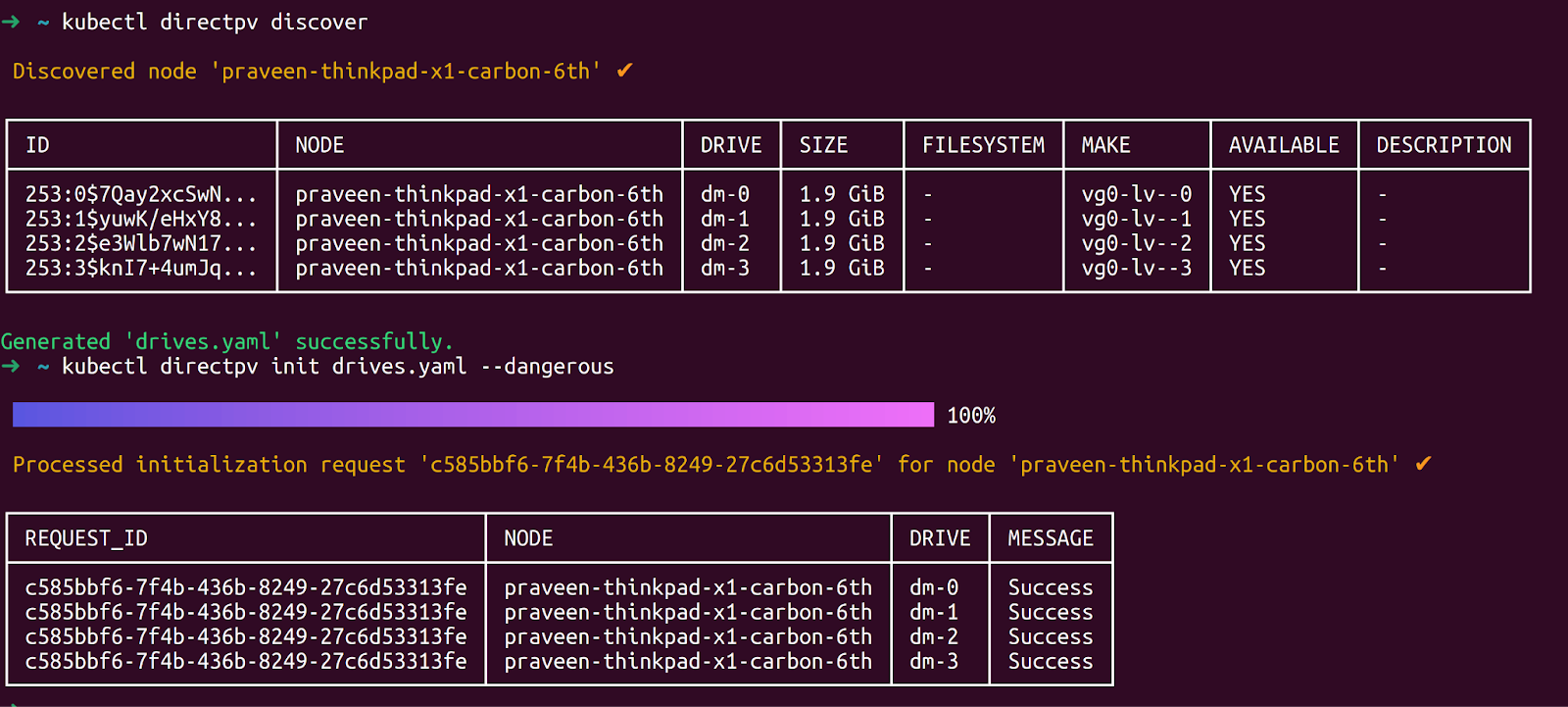Click the 1.9 GiB size for dm-0
The width and height of the screenshot is (1568, 707).
coord(841,194)
